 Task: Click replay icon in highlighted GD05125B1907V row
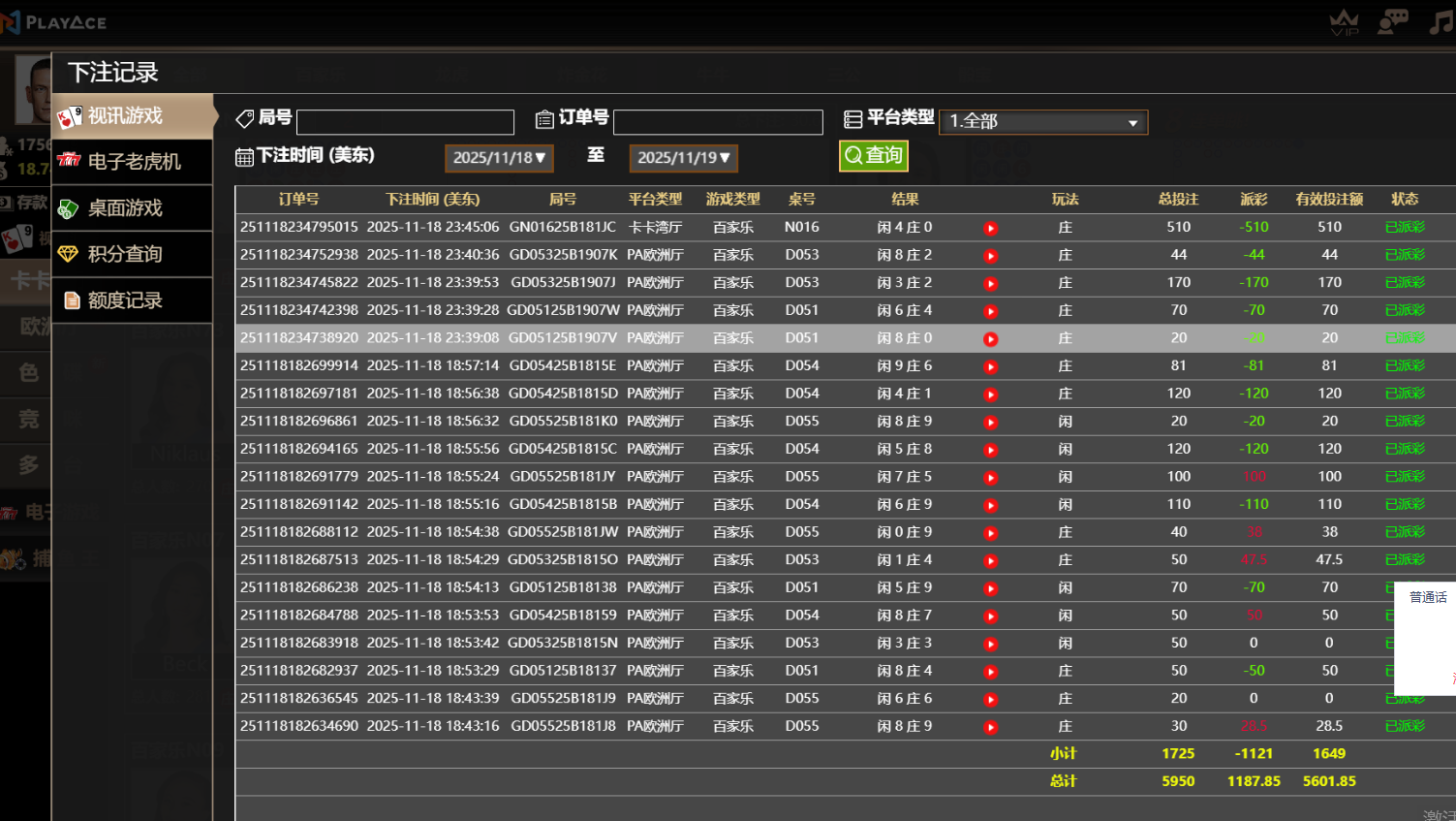tap(990, 339)
